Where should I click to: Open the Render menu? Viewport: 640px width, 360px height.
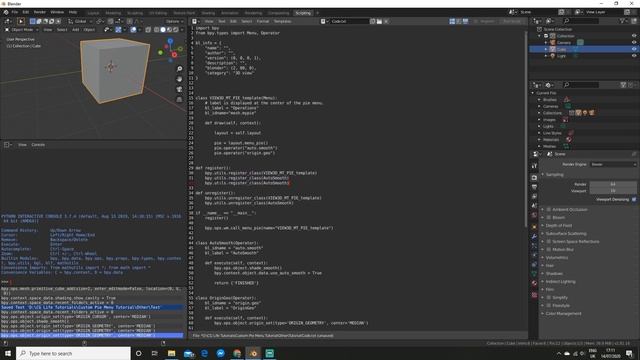point(40,12)
